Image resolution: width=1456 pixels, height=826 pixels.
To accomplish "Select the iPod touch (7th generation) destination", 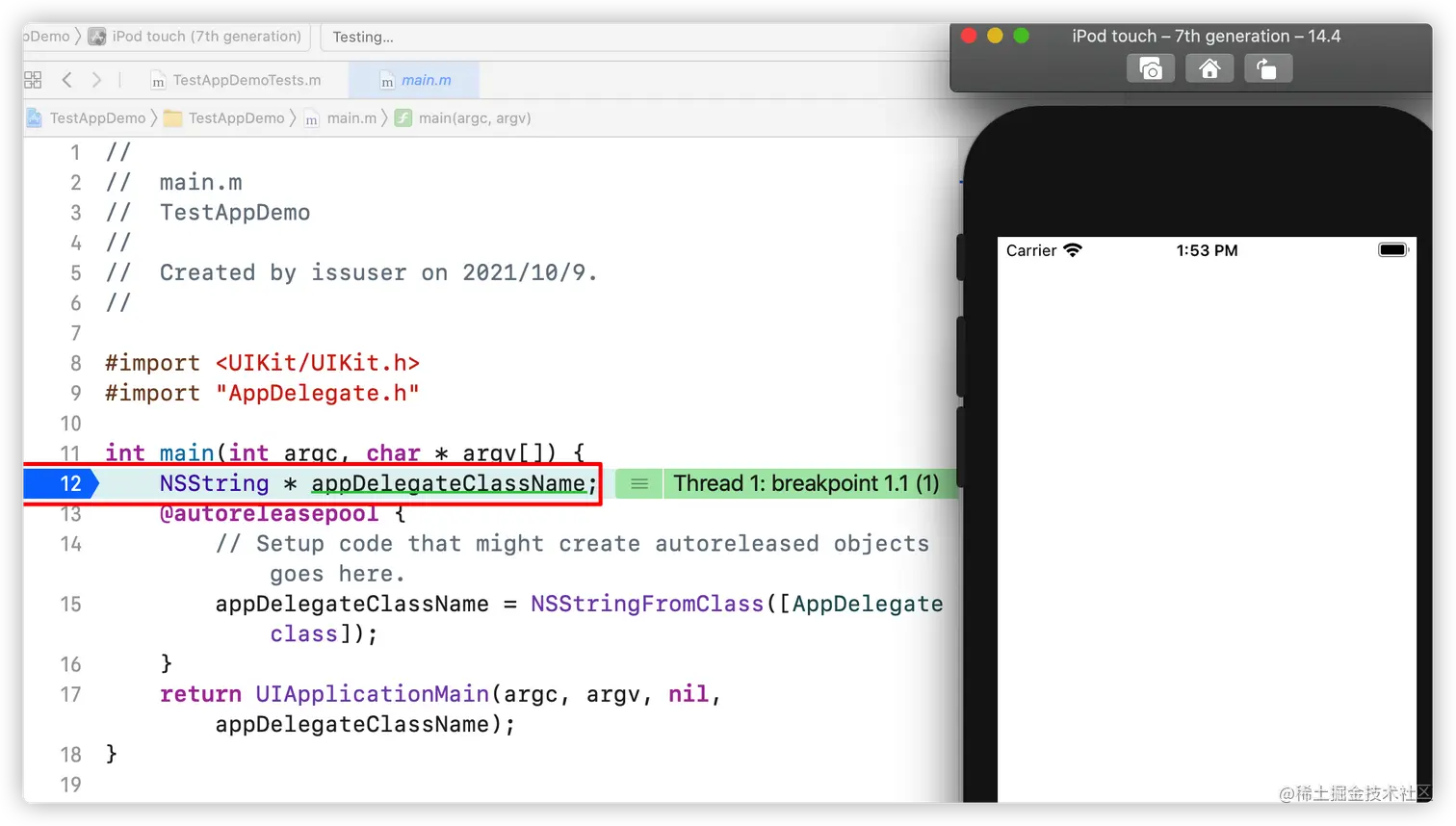I will pos(195,37).
